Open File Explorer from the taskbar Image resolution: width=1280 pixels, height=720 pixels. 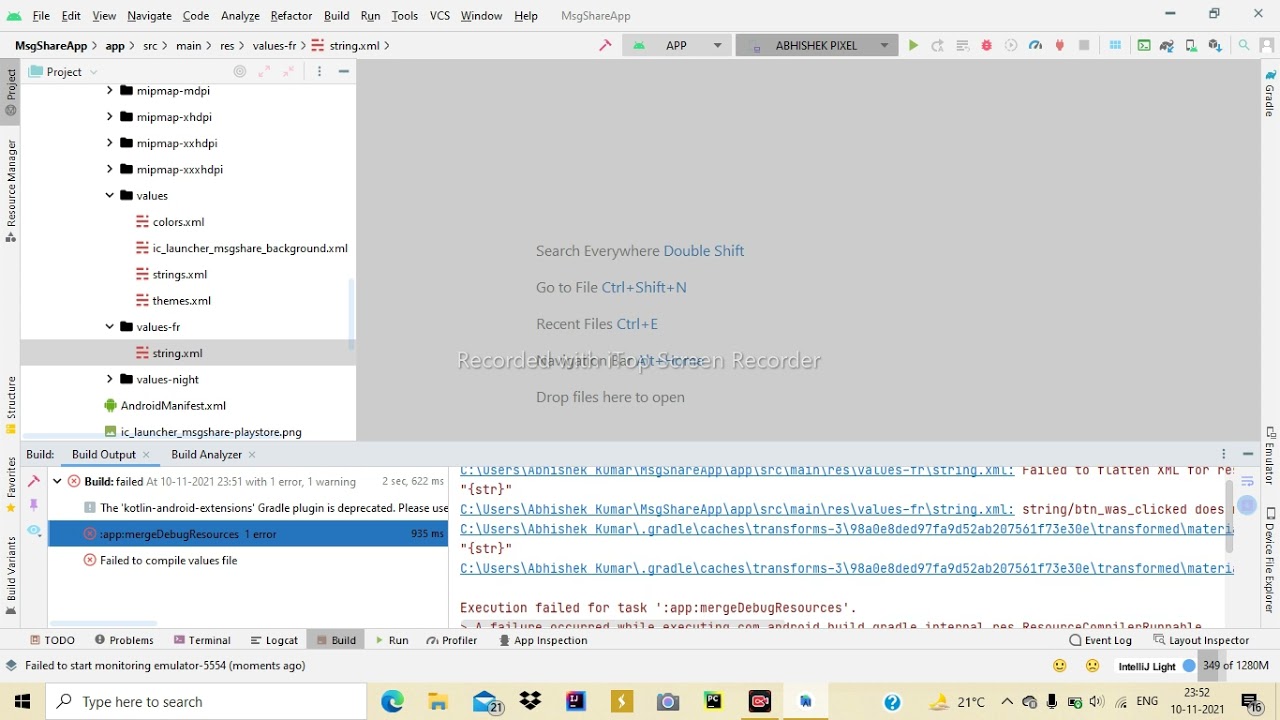pyautogui.click(x=438, y=702)
